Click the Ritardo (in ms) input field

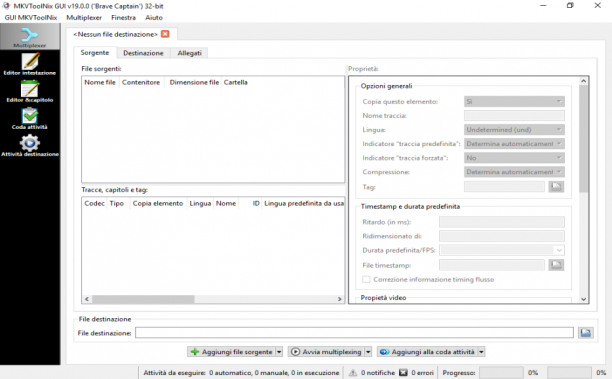(502, 222)
